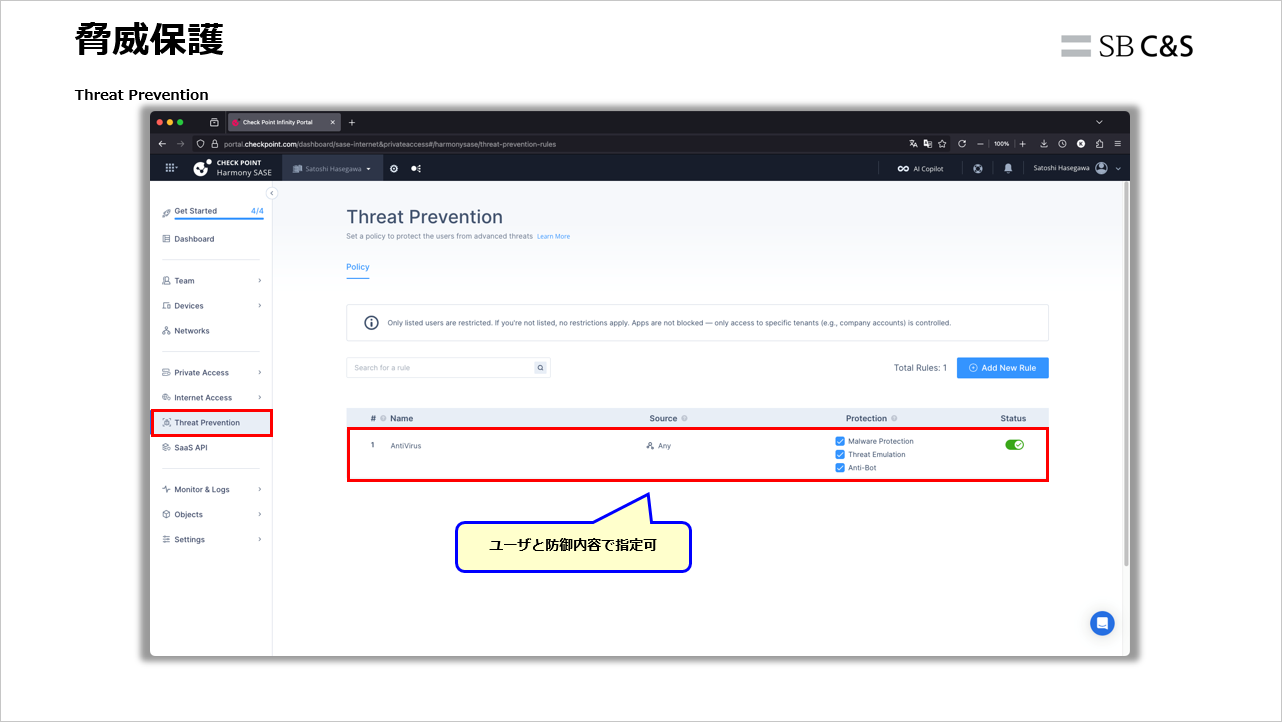The height and width of the screenshot is (722, 1282).
Task: Open the notifications bell
Action: click(x=1008, y=169)
